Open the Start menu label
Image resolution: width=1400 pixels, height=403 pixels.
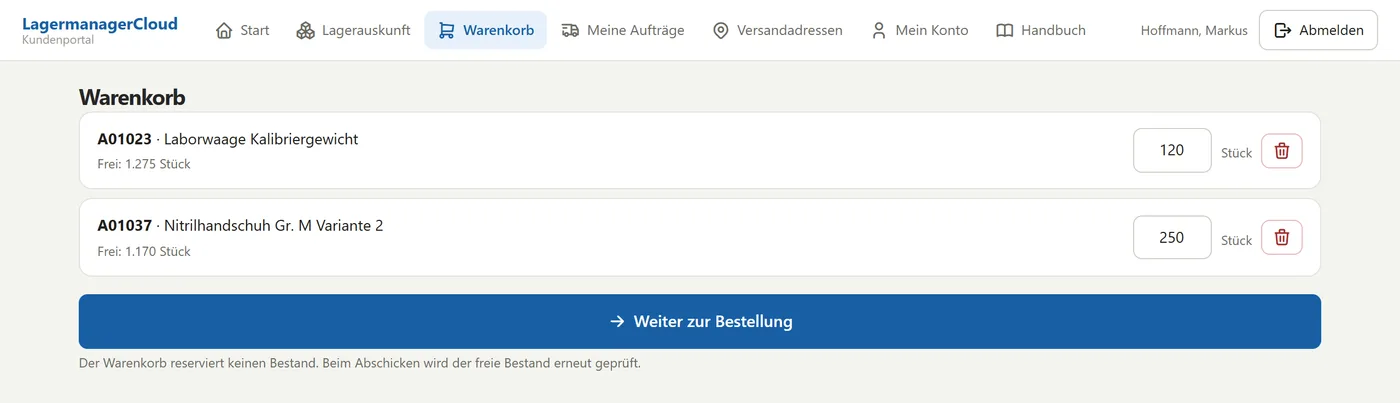tap(255, 30)
